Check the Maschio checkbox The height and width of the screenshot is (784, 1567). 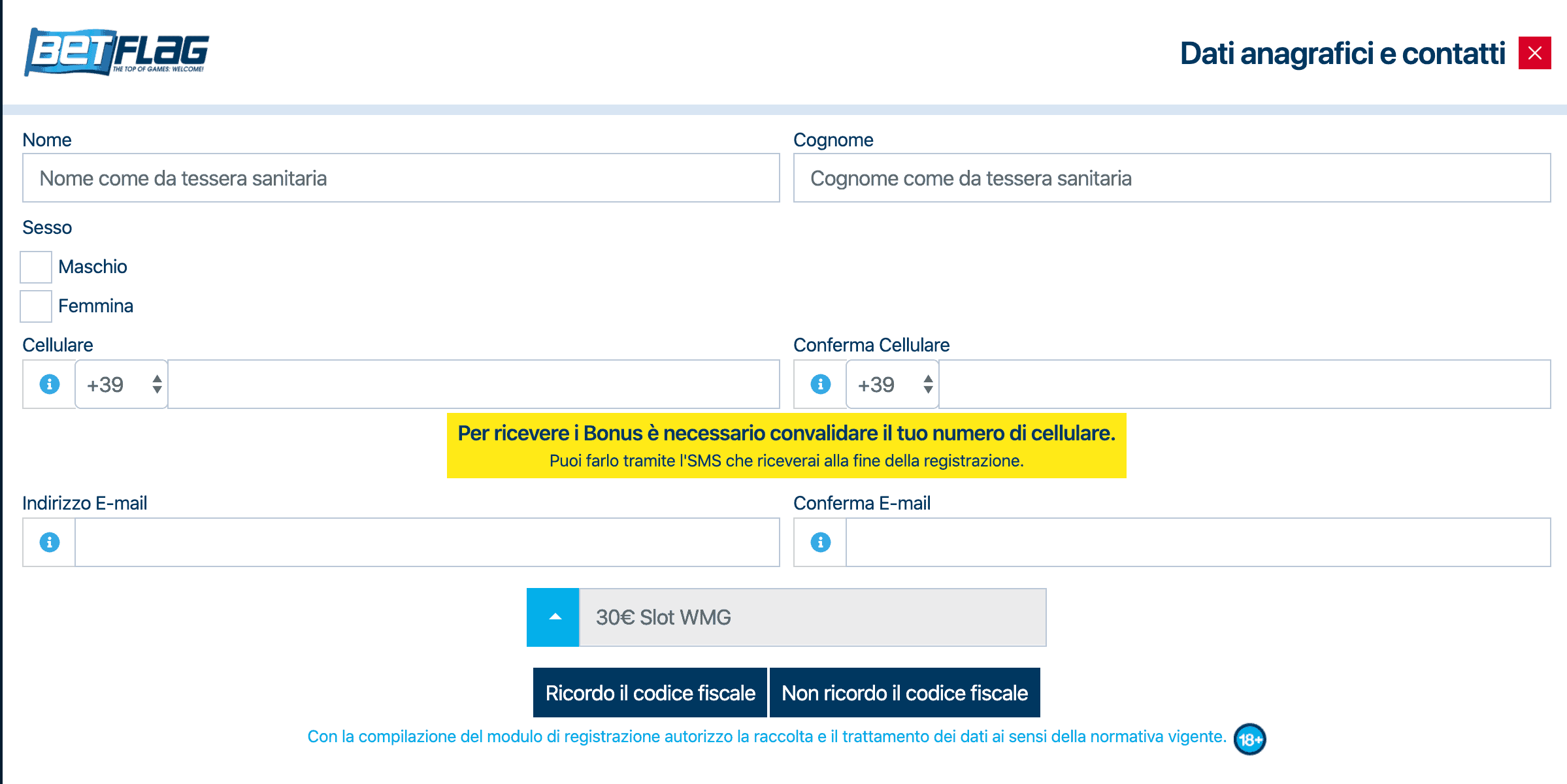(x=36, y=267)
